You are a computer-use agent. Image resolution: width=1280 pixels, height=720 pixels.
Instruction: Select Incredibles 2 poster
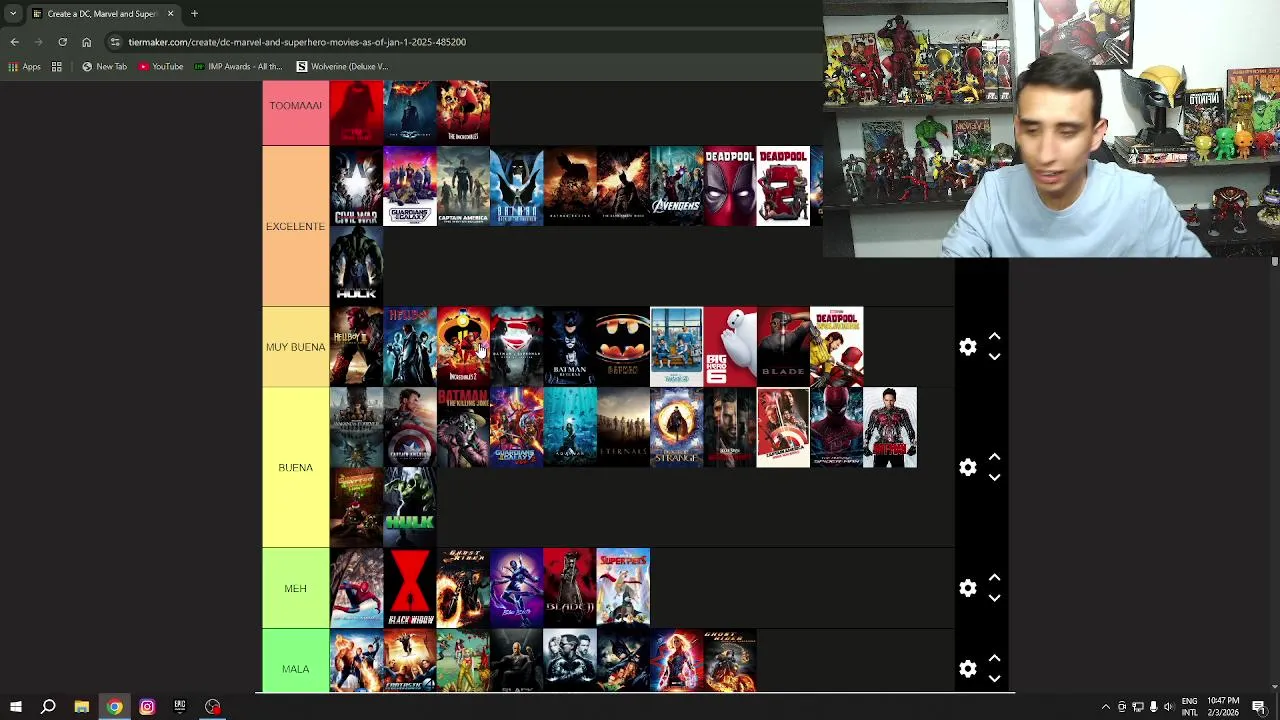pos(463,347)
